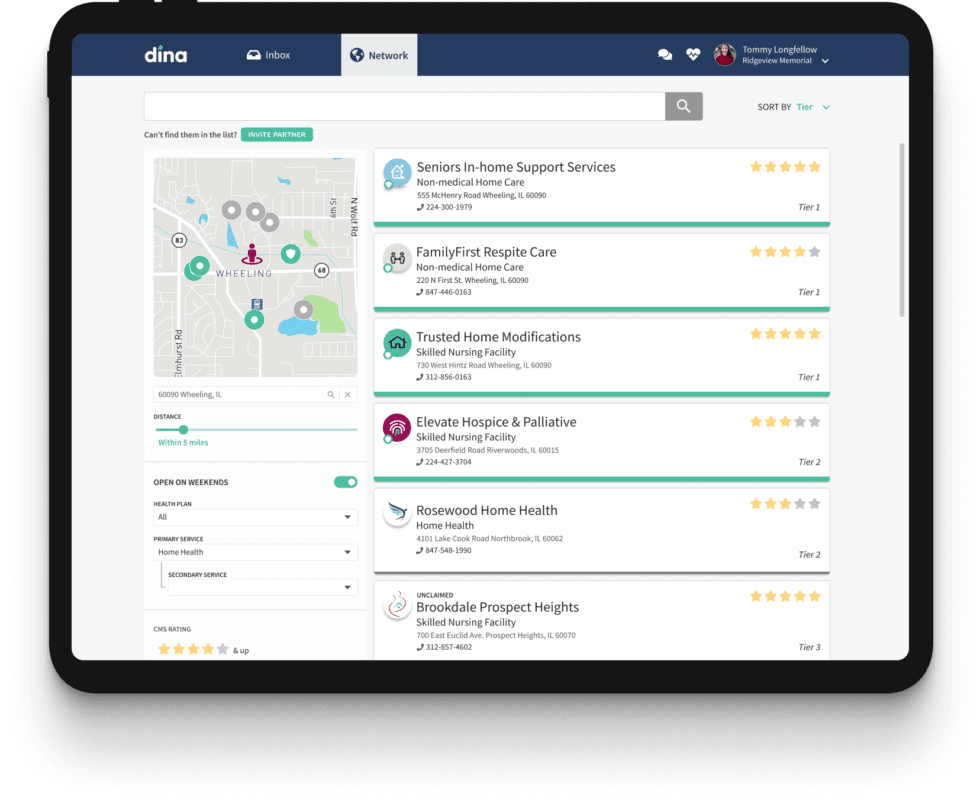Click the purple person marker on the map

[253, 253]
